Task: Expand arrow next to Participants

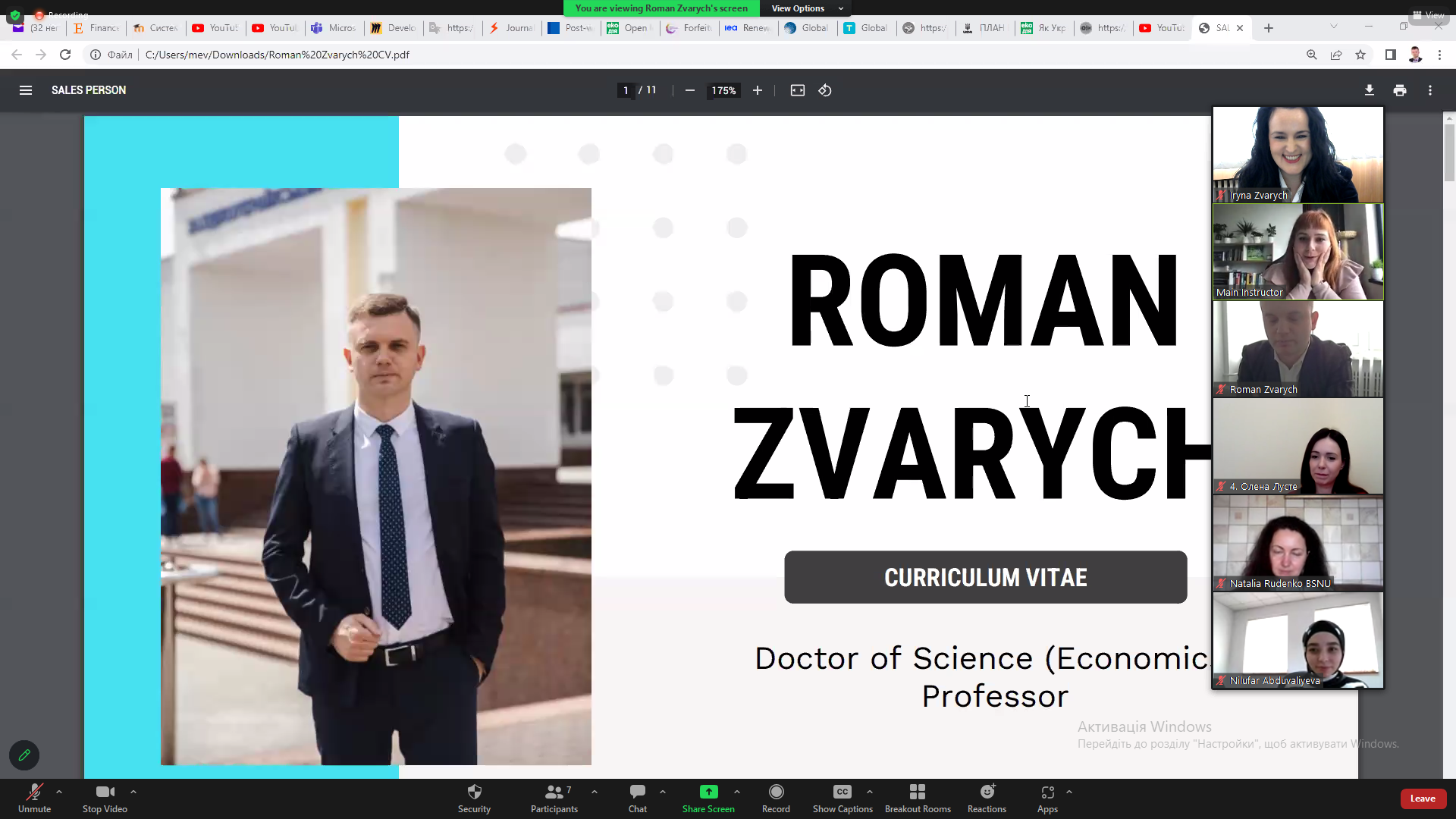Action: [595, 792]
